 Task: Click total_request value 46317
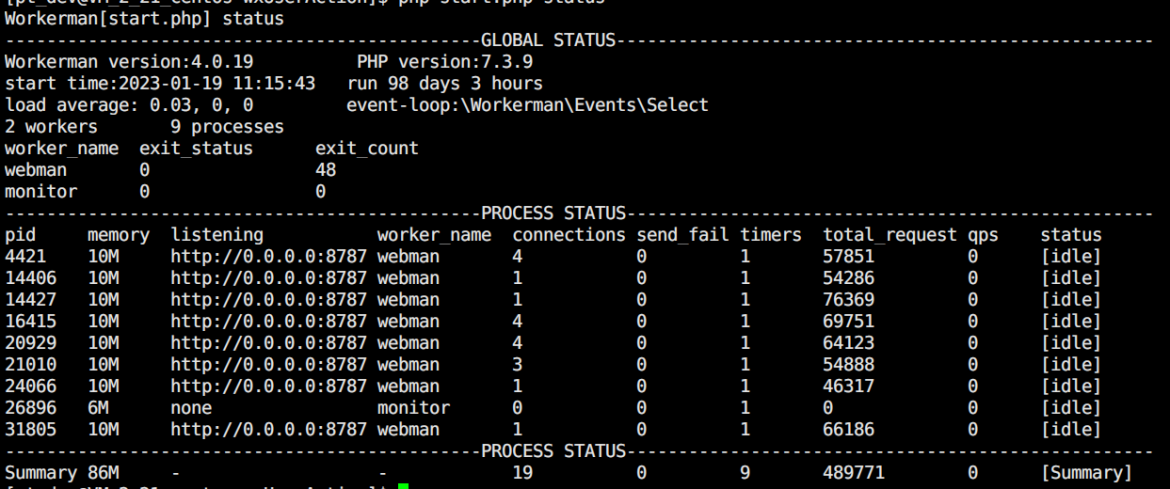point(848,387)
